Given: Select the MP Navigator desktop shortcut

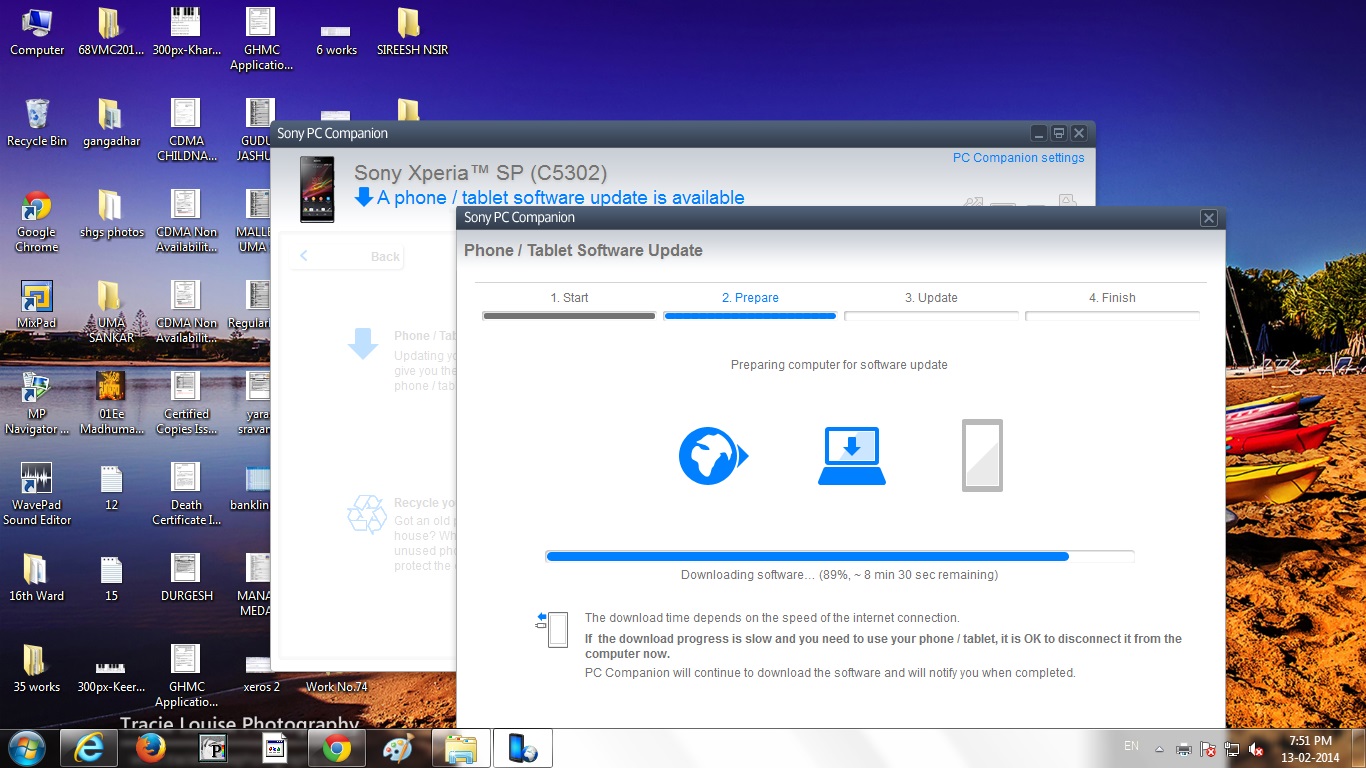Looking at the screenshot, I should [37, 404].
